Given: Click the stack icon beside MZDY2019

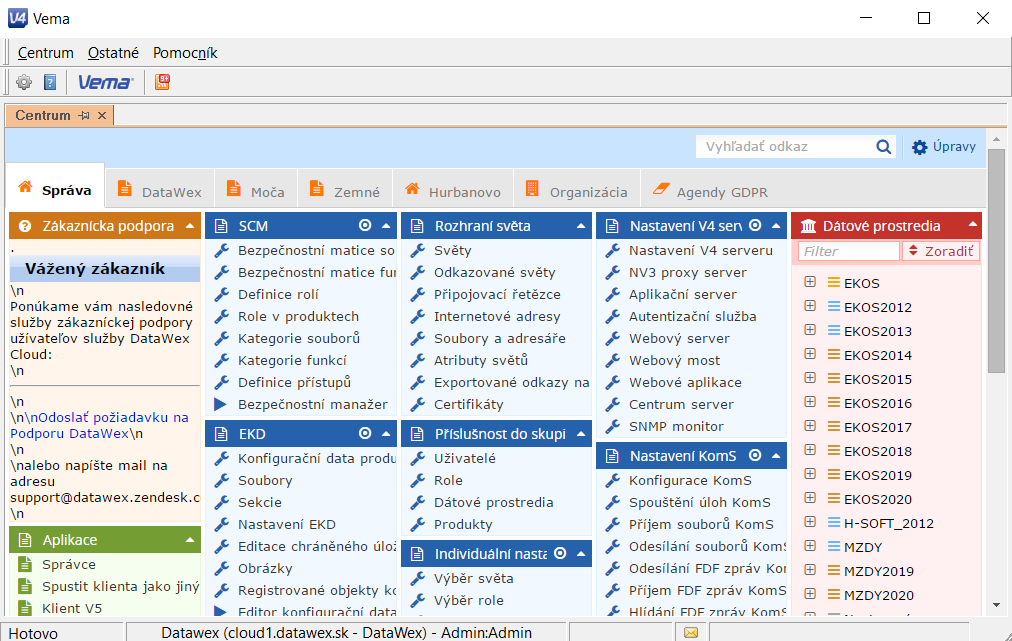Looking at the screenshot, I should [834, 571].
